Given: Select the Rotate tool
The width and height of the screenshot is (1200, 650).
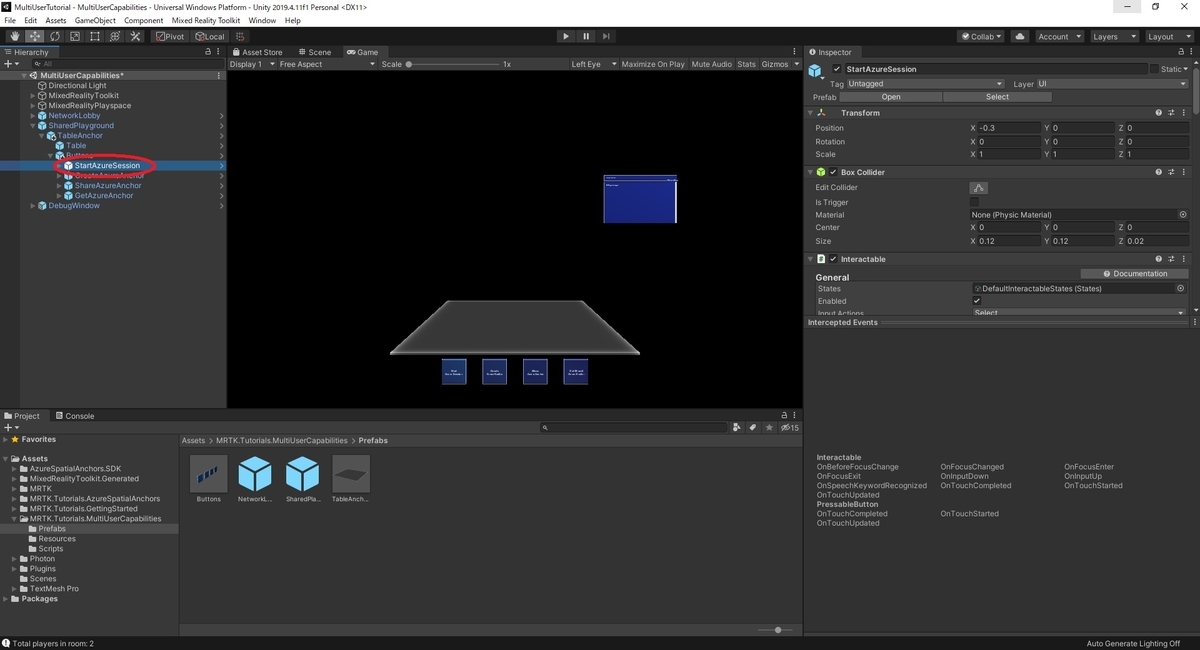Looking at the screenshot, I should coord(55,36).
